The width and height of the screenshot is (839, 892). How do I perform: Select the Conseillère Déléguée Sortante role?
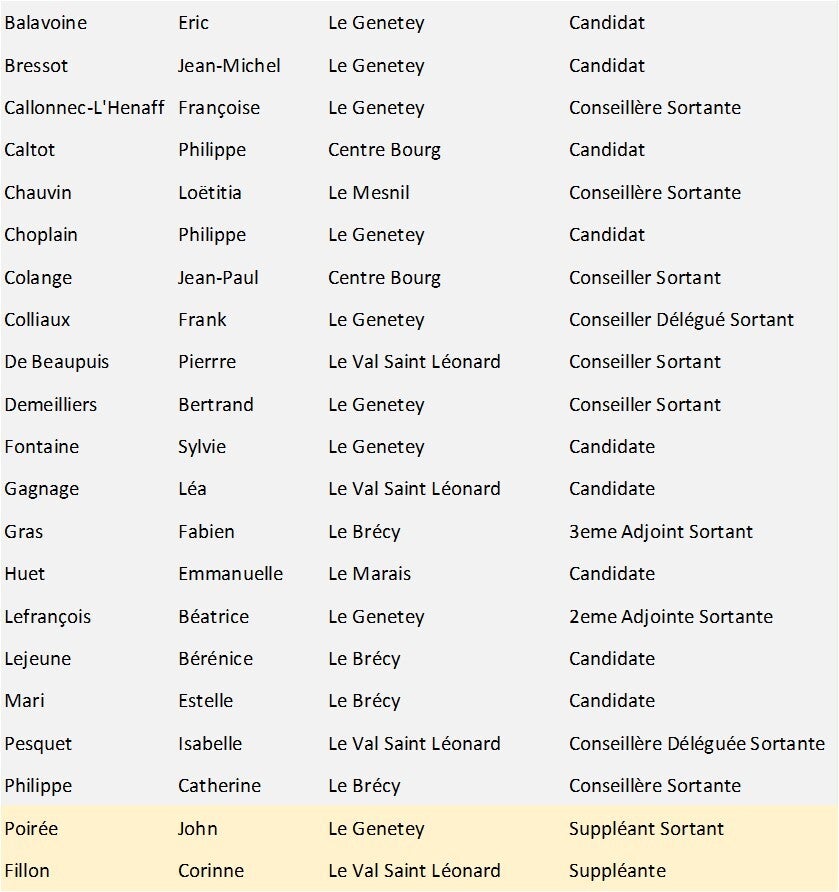pyautogui.click(x=697, y=744)
